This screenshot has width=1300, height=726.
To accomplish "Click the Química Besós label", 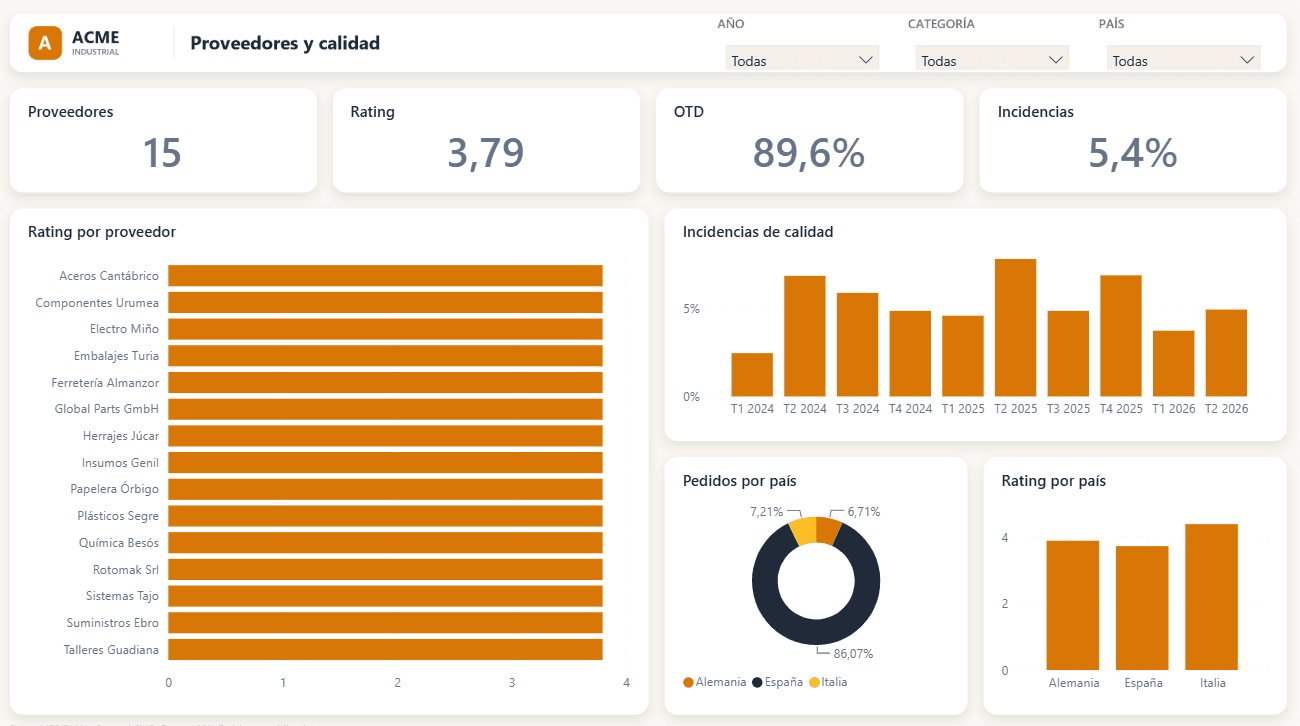I will (x=119, y=542).
